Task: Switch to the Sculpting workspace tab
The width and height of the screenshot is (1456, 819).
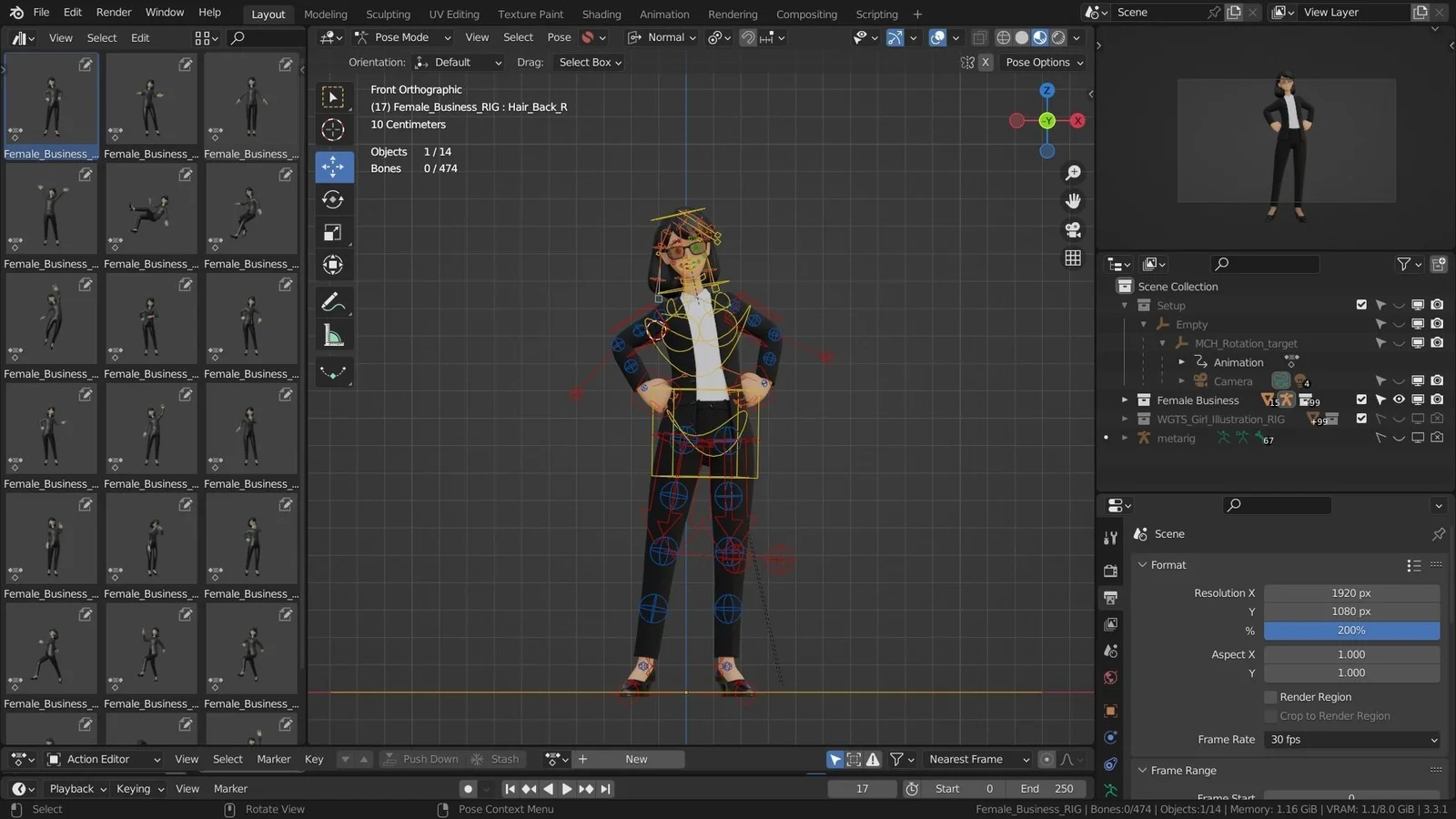Action: click(x=388, y=14)
